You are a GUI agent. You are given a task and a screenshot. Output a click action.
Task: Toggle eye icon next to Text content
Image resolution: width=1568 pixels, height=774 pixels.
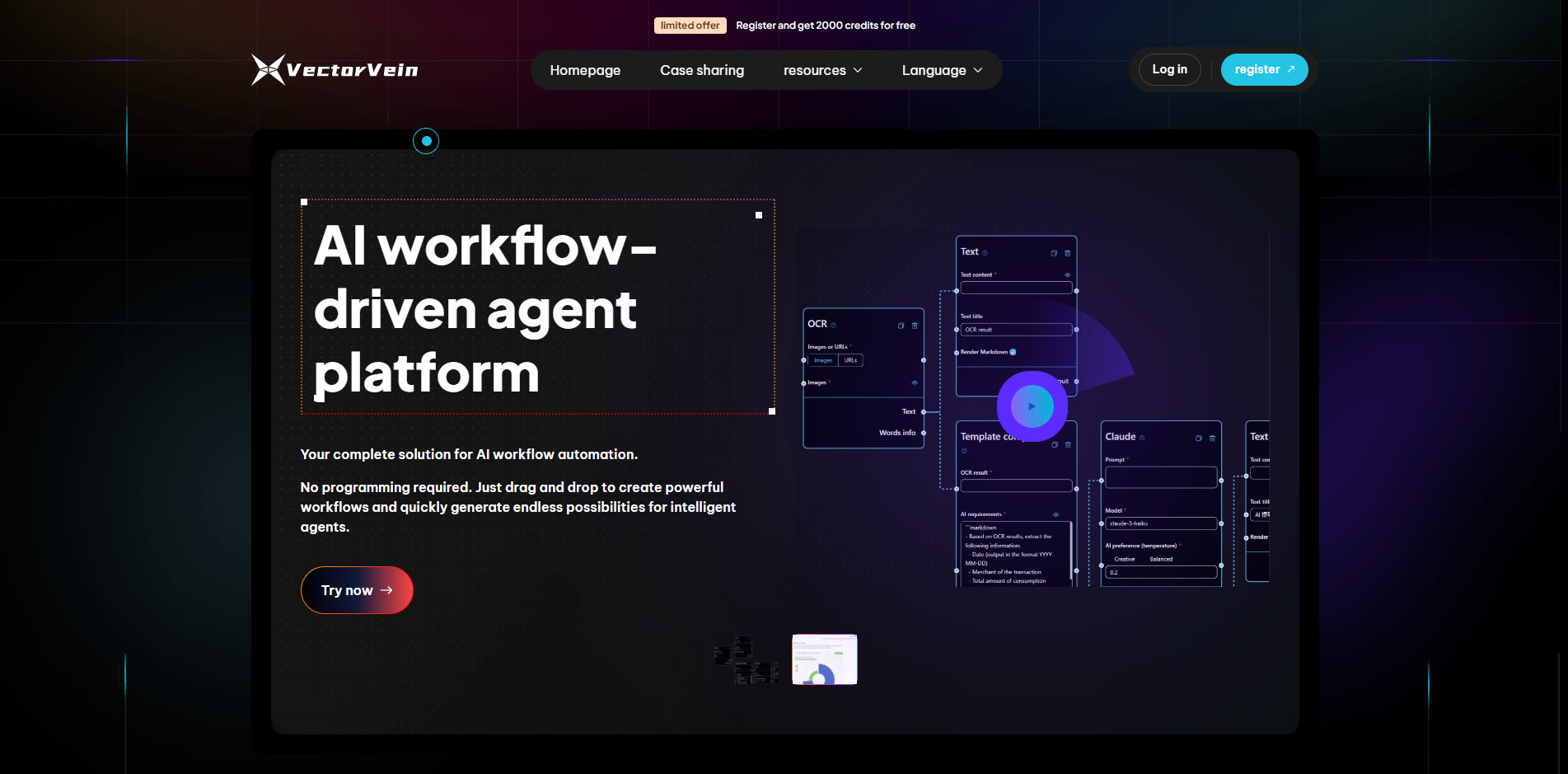tap(1068, 275)
